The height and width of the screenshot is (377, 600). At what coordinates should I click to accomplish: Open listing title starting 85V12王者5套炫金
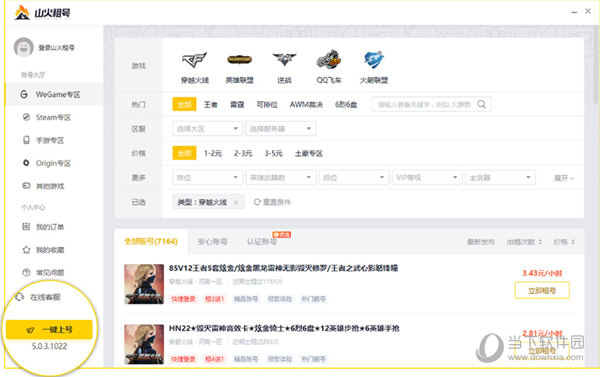[283, 268]
